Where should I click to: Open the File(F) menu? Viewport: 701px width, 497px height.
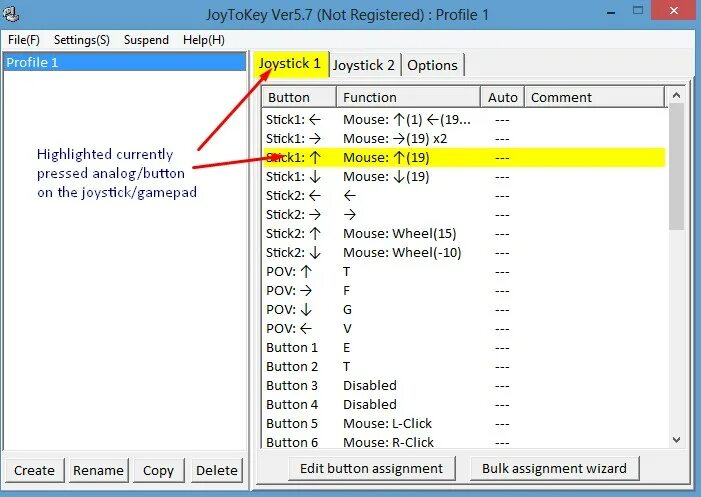[x=24, y=40]
